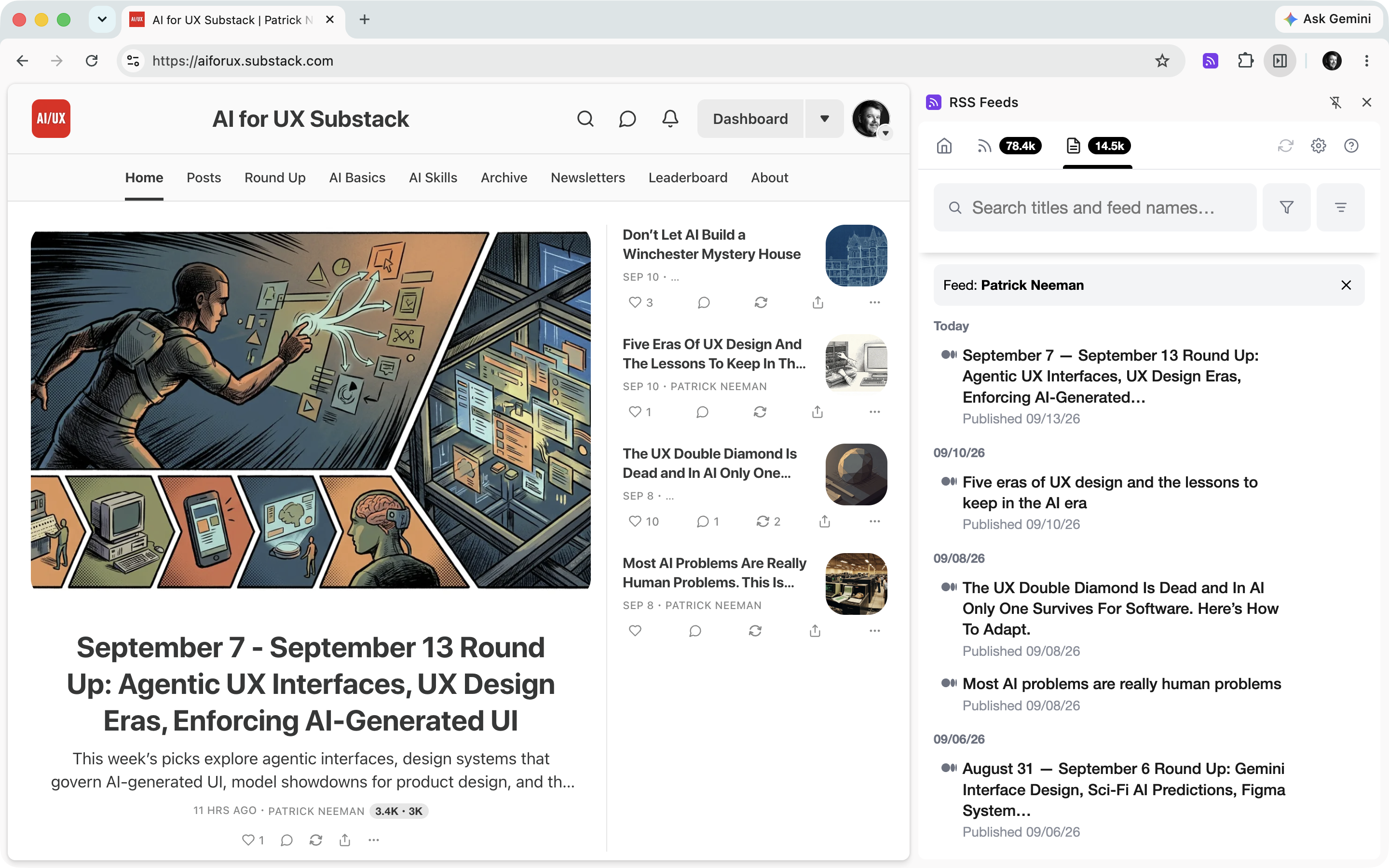Open RSS Feeds help icon
This screenshot has height=868, width=1389.
point(1351,146)
